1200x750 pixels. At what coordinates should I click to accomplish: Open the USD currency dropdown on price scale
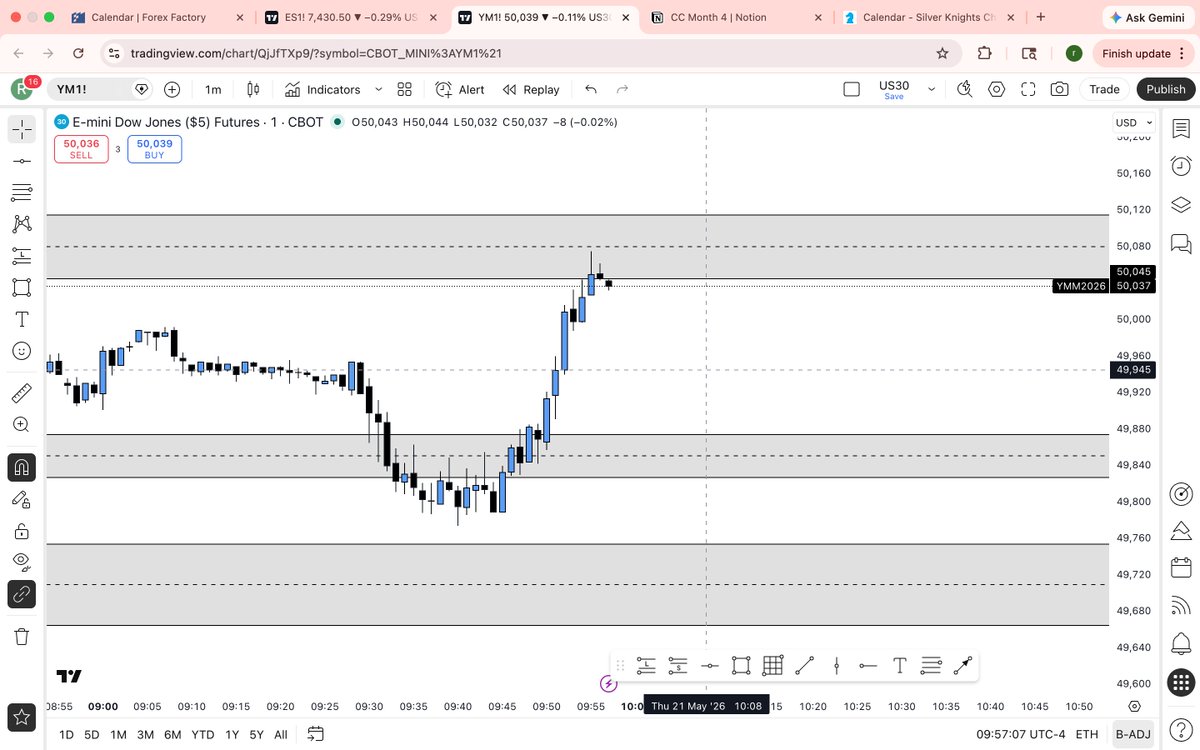(x=1133, y=122)
